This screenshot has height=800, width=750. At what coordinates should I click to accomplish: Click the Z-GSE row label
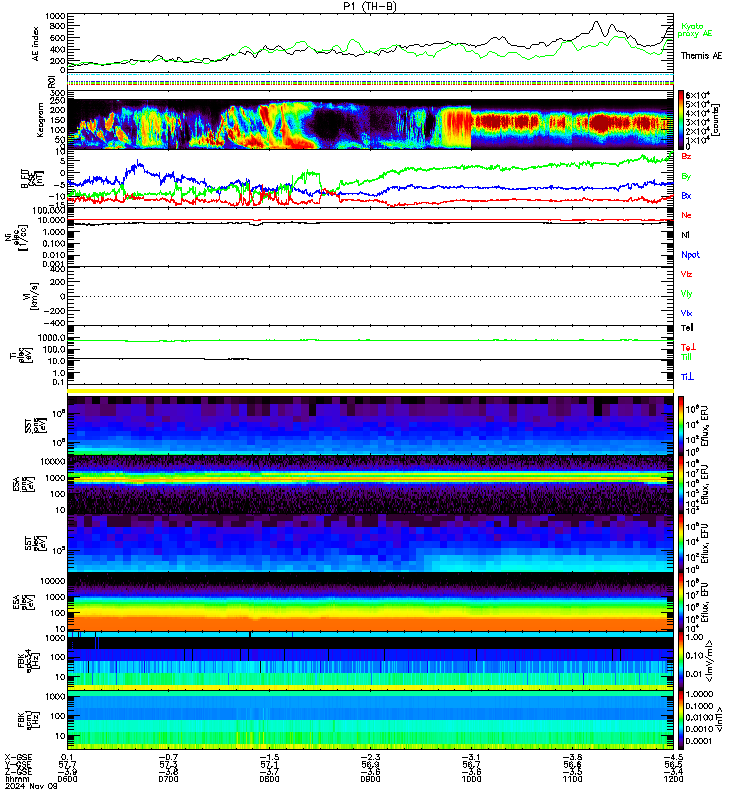(18, 772)
